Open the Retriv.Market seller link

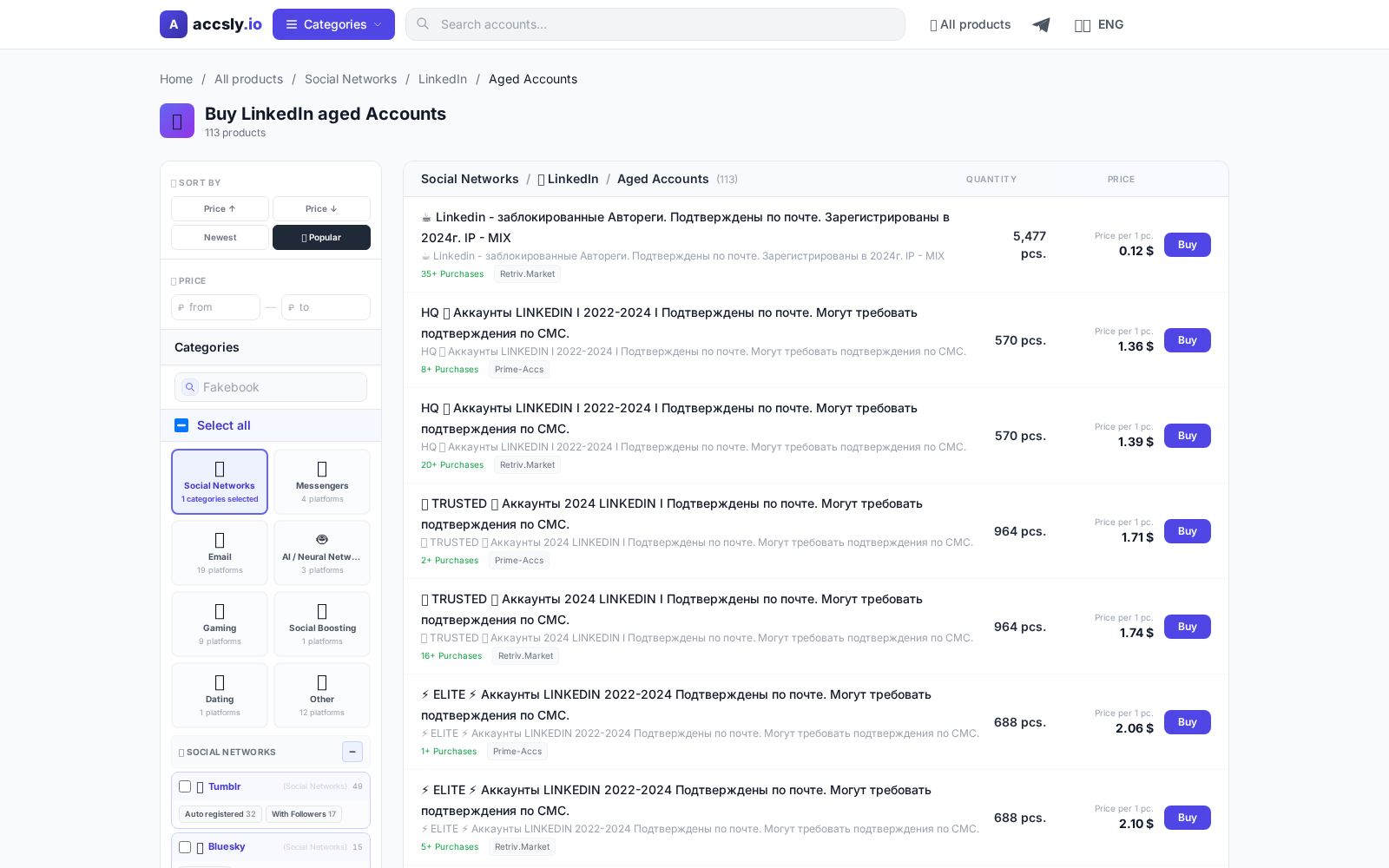tap(527, 273)
